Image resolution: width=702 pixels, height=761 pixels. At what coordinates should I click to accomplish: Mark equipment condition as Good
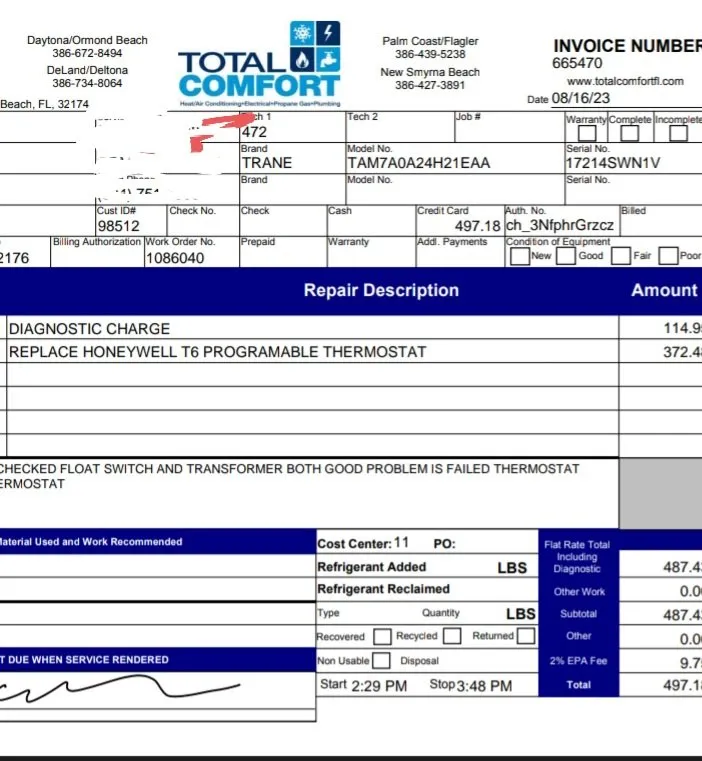pos(566,256)
